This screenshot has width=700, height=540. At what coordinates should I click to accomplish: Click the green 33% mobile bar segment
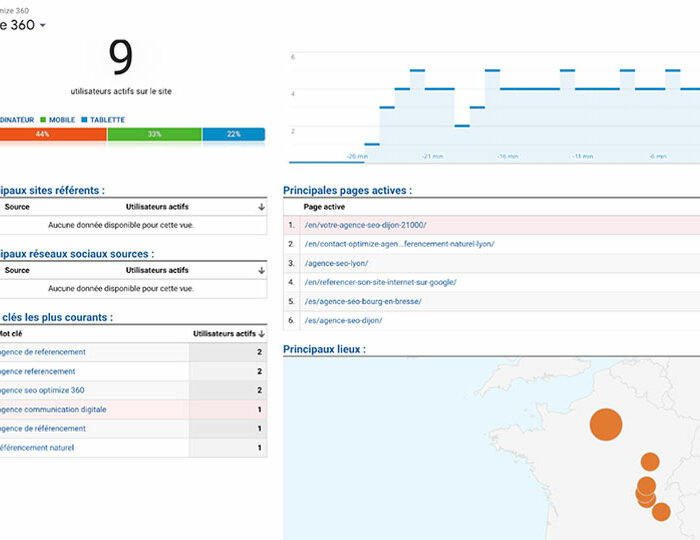click(x=154, y=134)
